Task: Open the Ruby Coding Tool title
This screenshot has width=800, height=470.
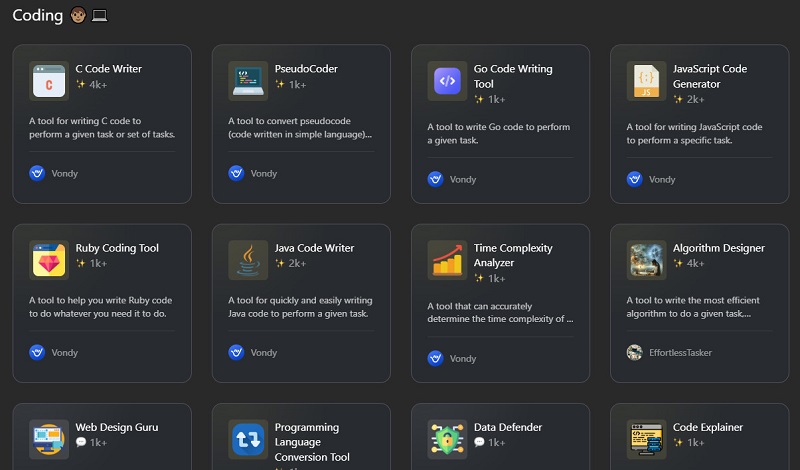Action: point(117,248)
